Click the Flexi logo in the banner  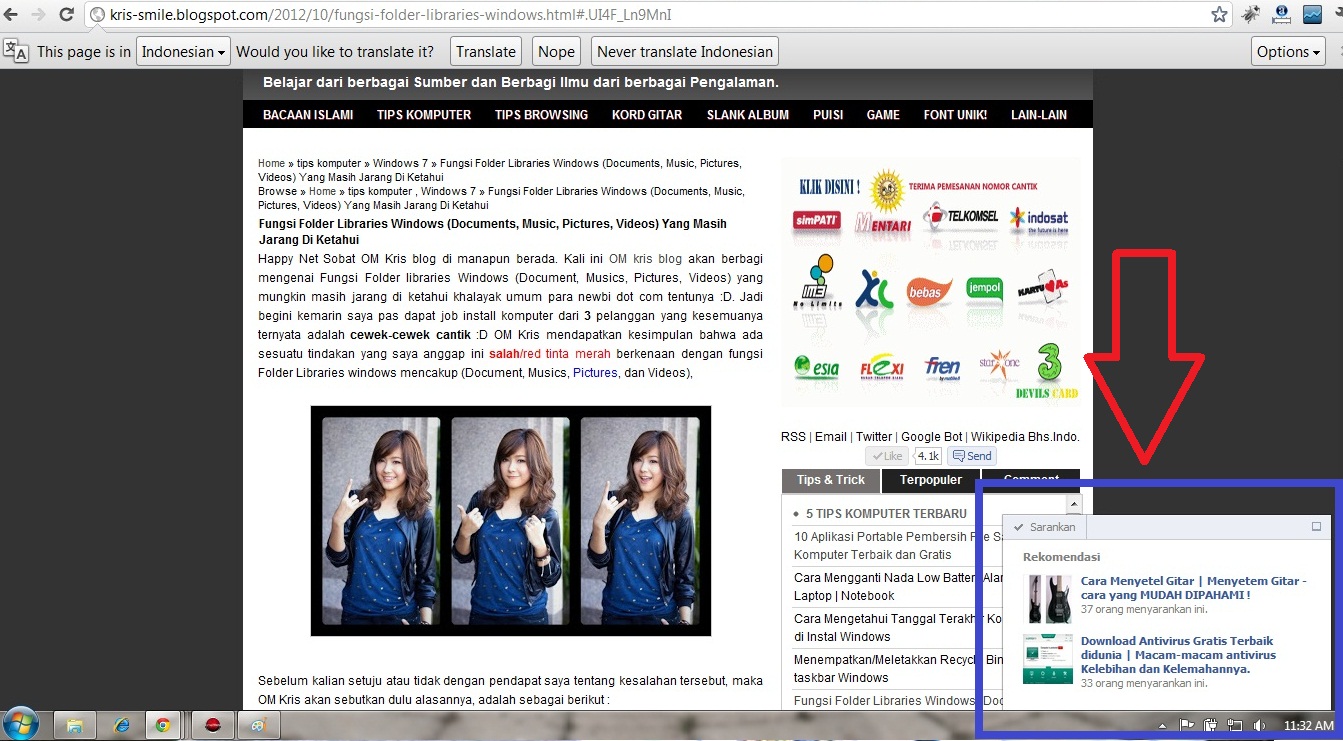click(881, 367)
